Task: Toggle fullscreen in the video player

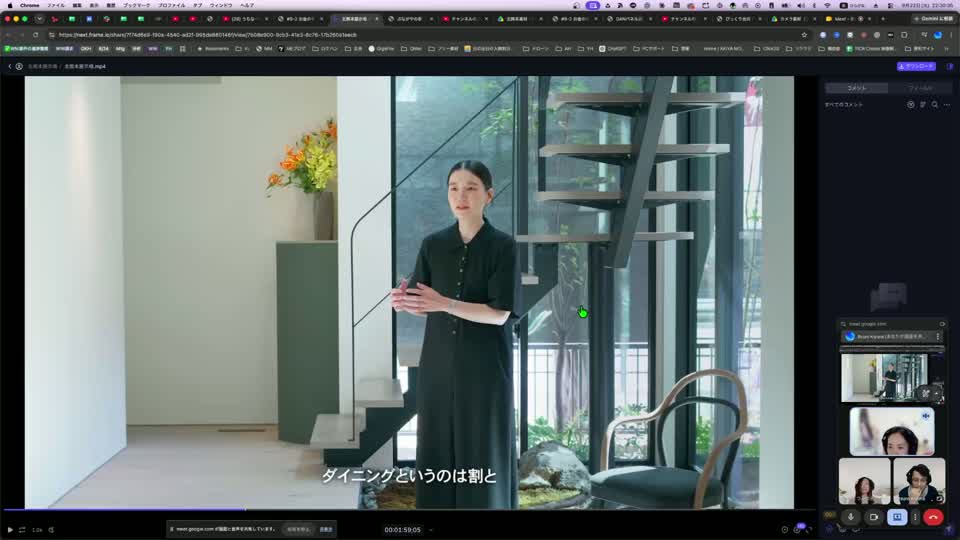Action: pos(809,530)
